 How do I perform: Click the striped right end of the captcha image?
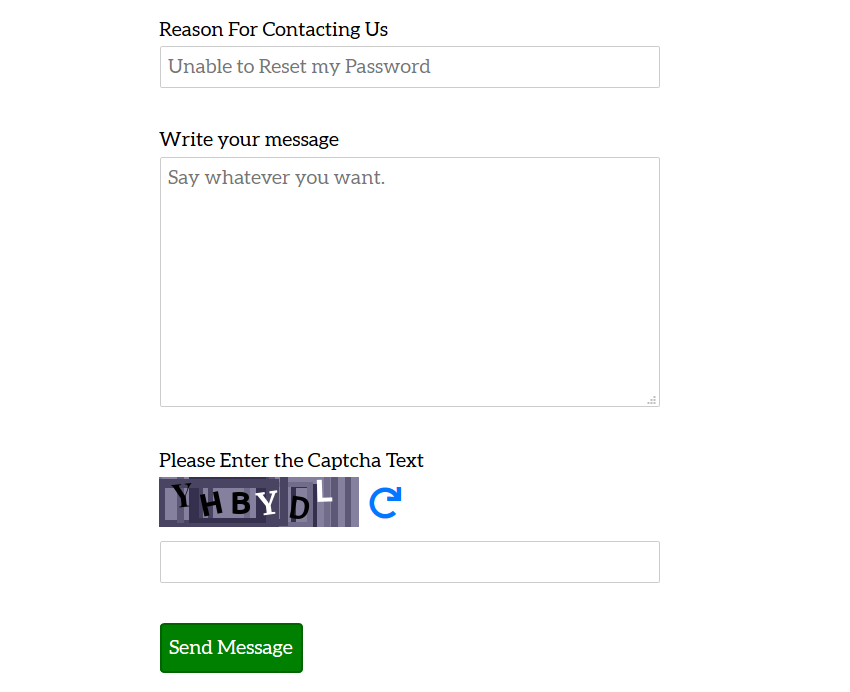345,502
